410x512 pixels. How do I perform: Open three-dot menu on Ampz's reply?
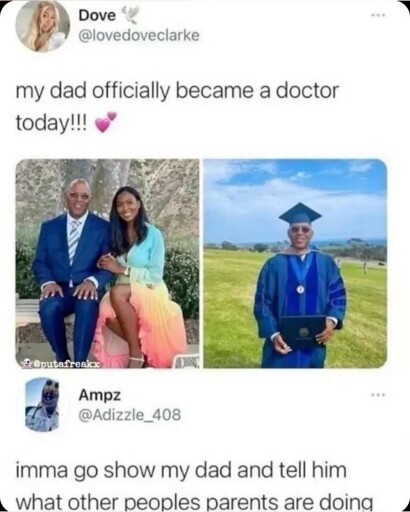coord(379,395)
